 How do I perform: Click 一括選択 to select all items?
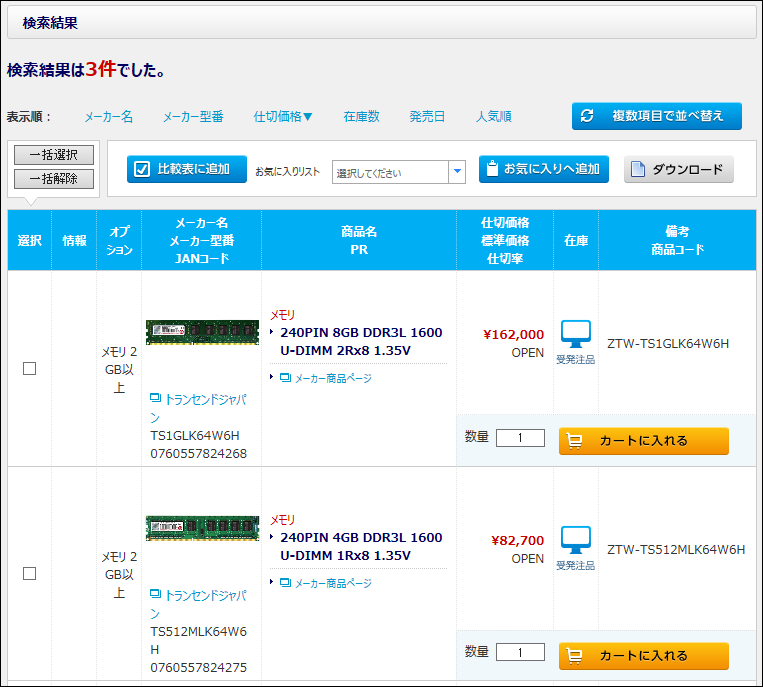click(x=54, y=155)
